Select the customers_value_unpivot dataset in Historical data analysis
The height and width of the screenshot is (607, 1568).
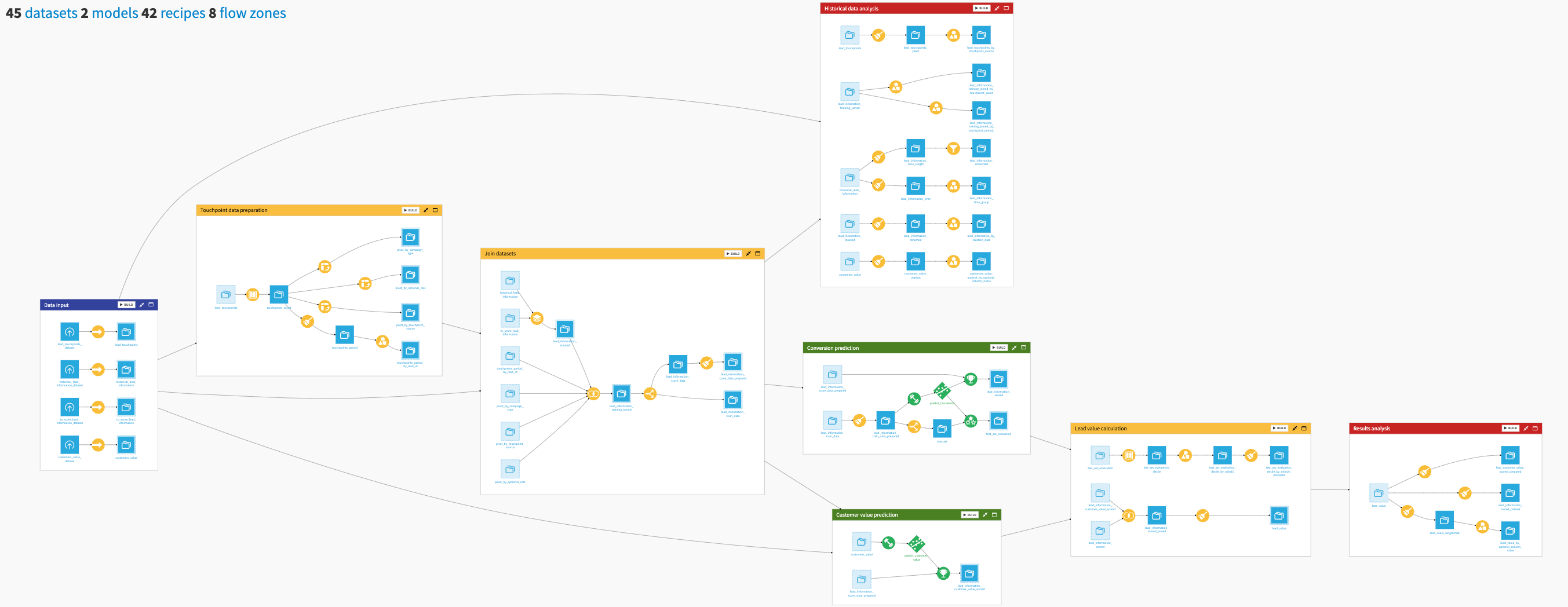click(916, 262)
